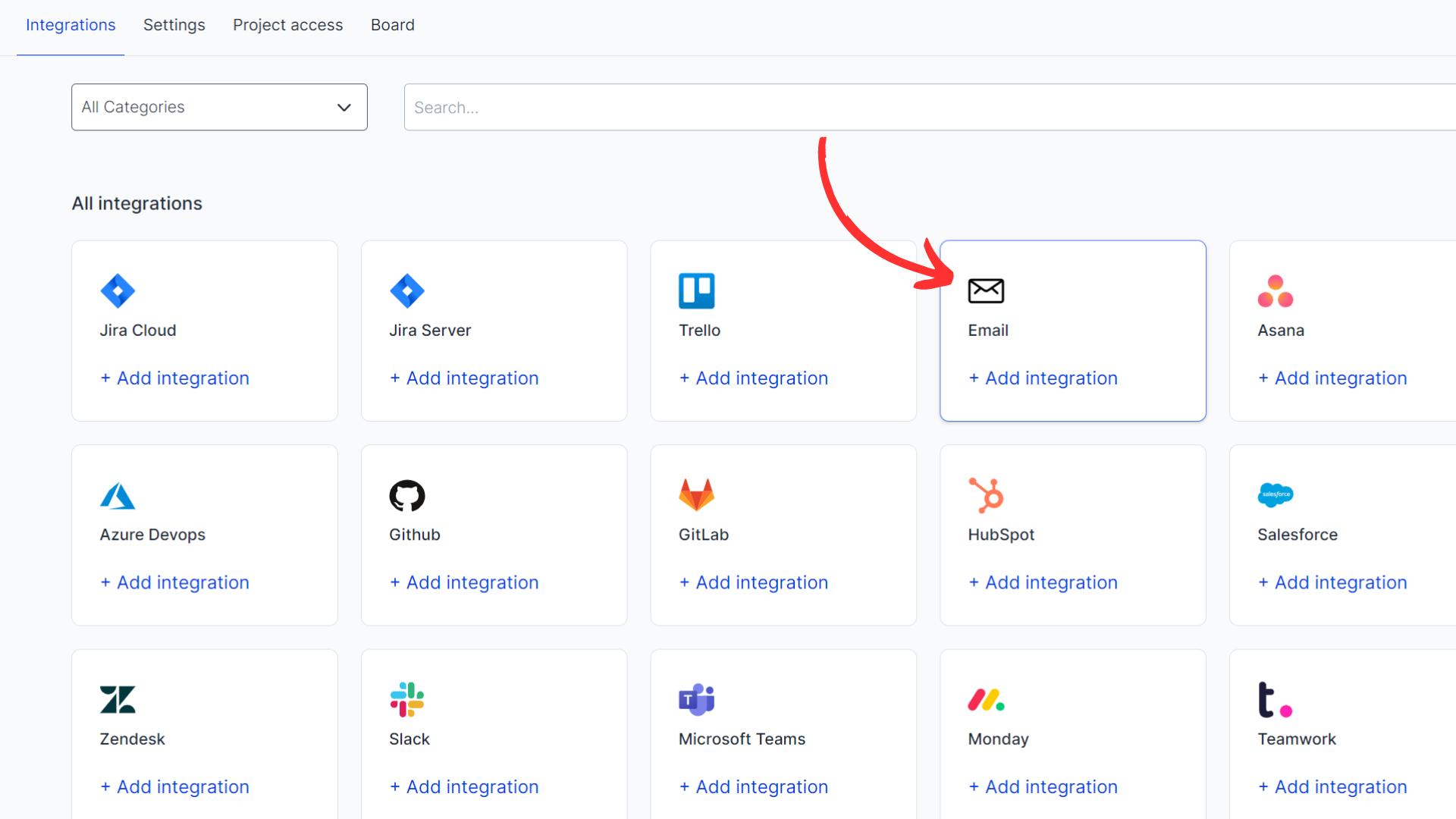
Task: Click the Trello board icon
Action: click(696, 290)
